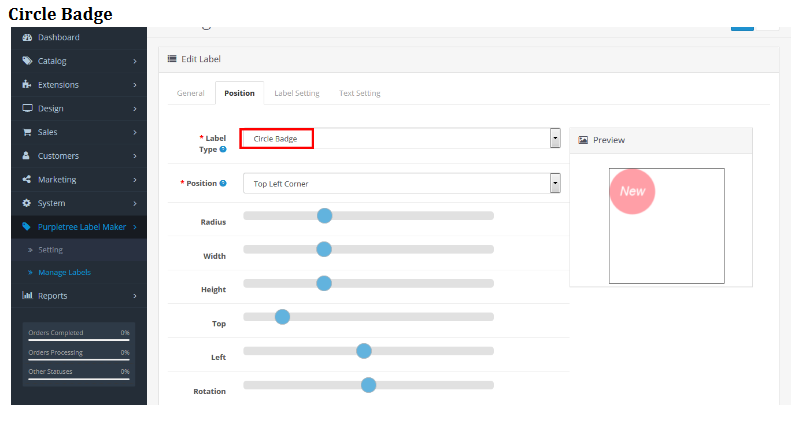Collapse the Purpletree Label Maker chevron
The image size is (796, 425).
(x=135, y=227)
